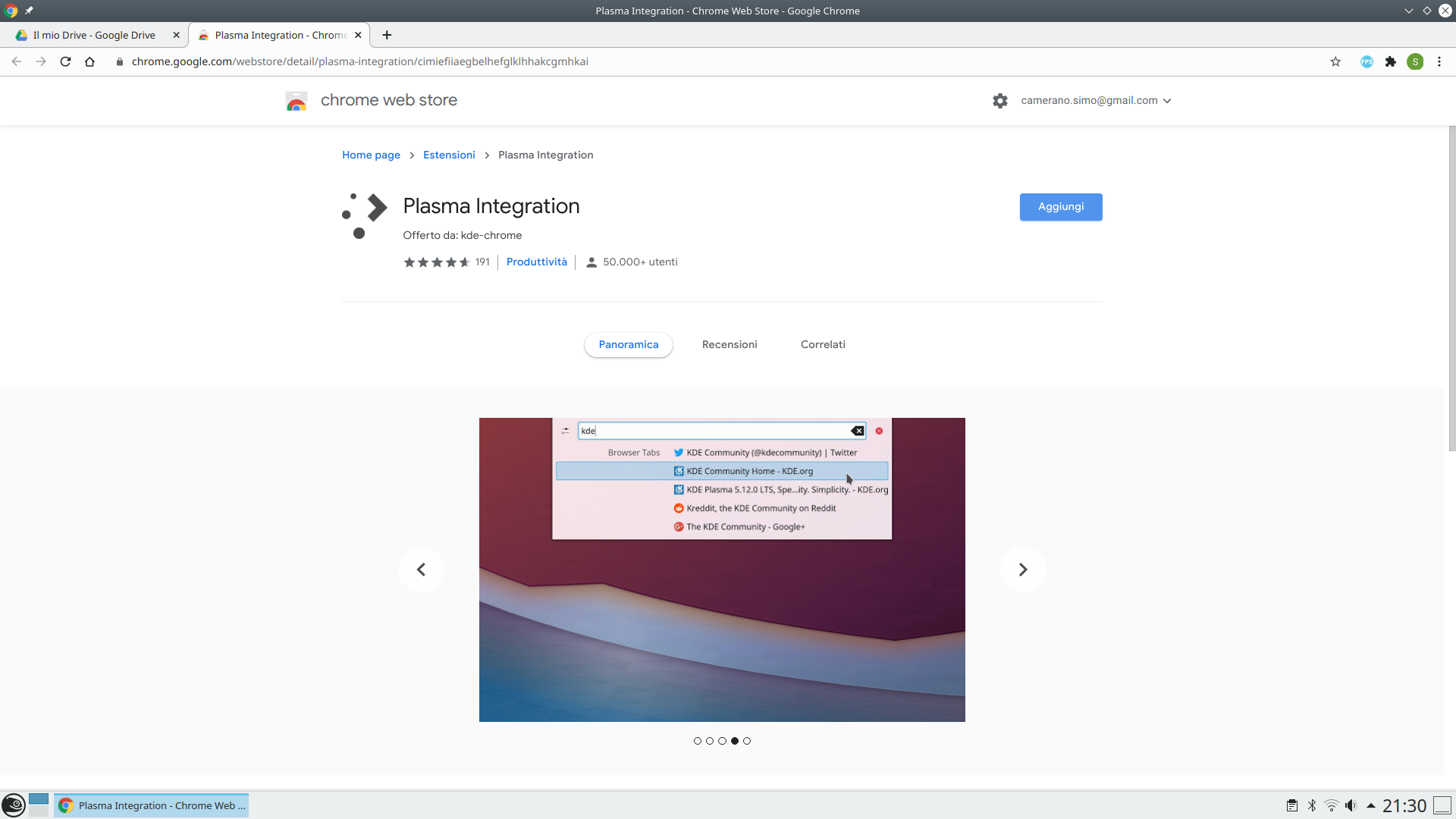Image resolution: width=1456 pixels, height=819 pixels.
Task: Bookmark this page with the star icon
Action: click(1335, 61)
